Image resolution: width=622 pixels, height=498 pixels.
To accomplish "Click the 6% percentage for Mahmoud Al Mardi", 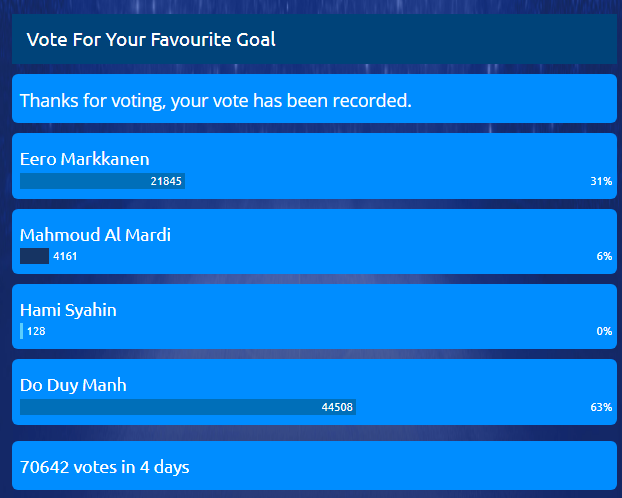I will click(603, 257).
